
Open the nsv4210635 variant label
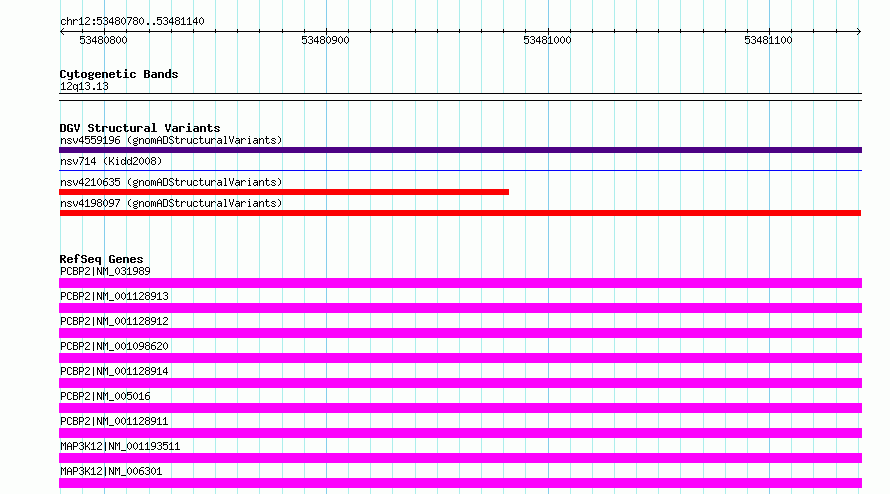pos(171,182)
